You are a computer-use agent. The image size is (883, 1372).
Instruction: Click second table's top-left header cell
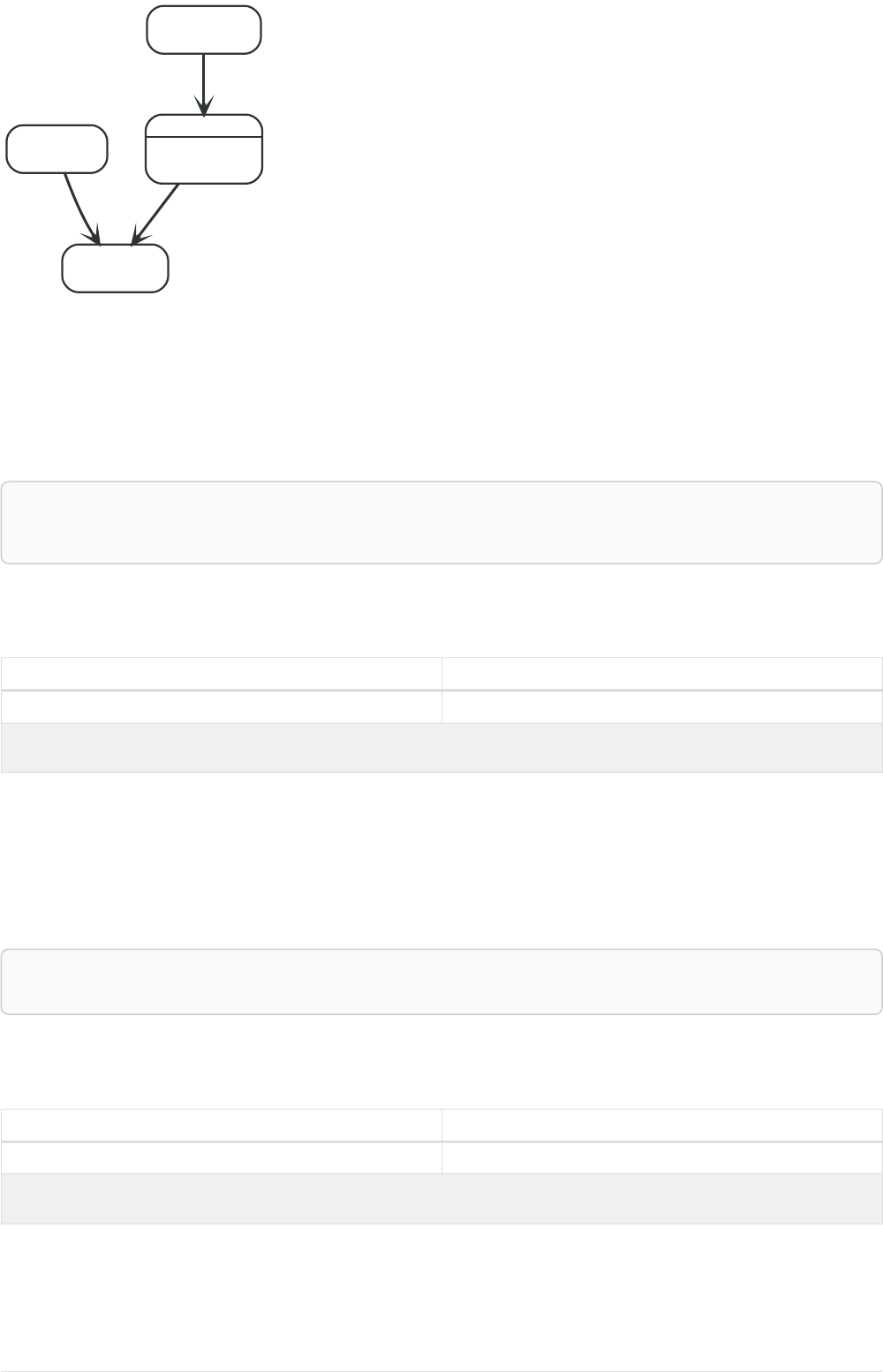[x=221, y=1125]
